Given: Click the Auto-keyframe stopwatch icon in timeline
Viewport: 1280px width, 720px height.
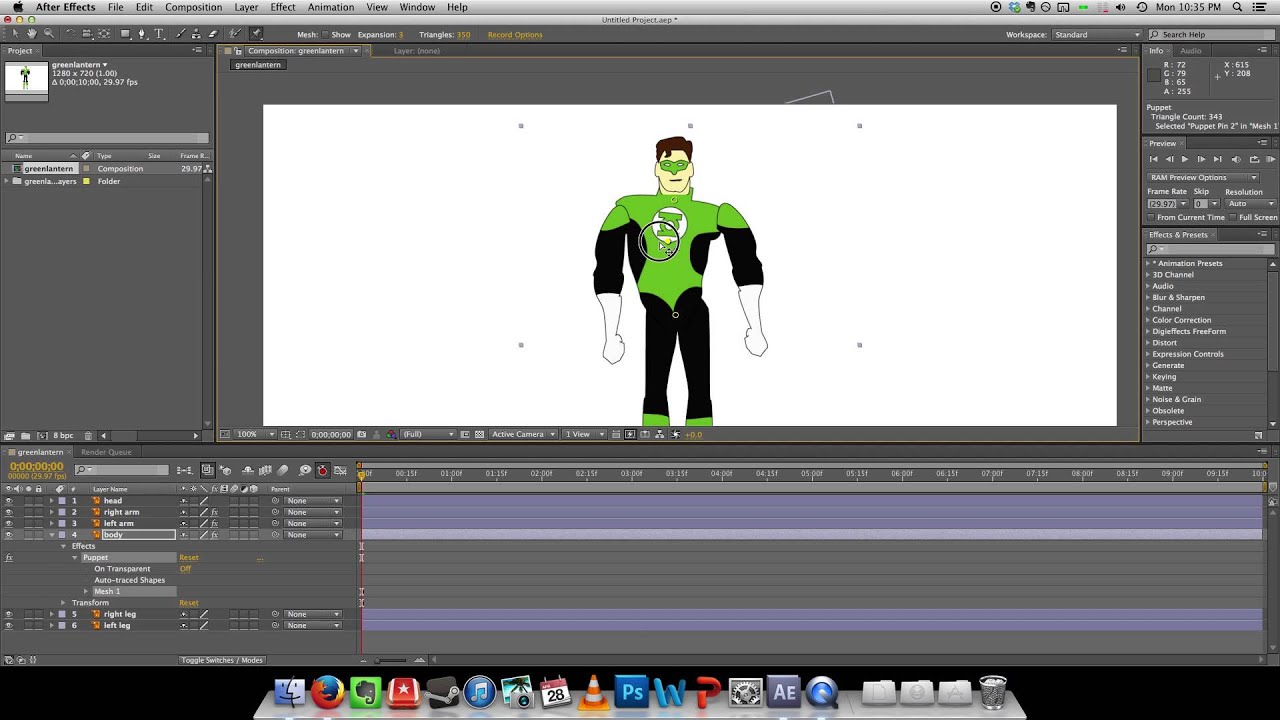Looking at the screenshot, I should click(x=323, y=470).
